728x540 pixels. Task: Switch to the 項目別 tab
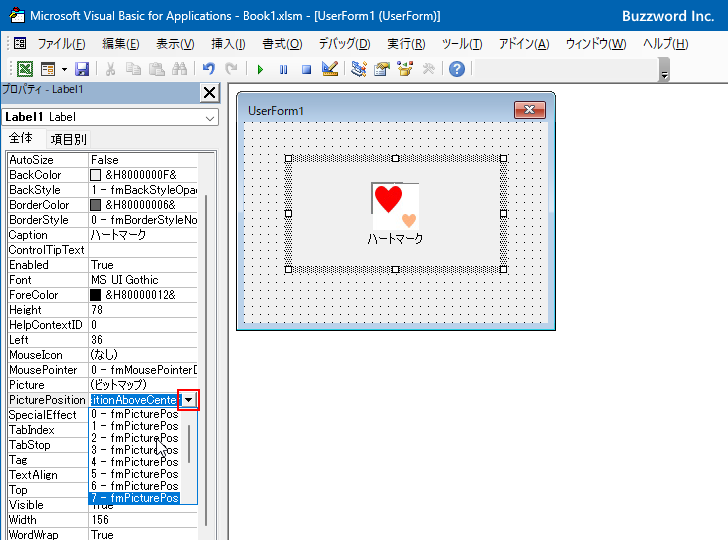click(x=69, y=139)
